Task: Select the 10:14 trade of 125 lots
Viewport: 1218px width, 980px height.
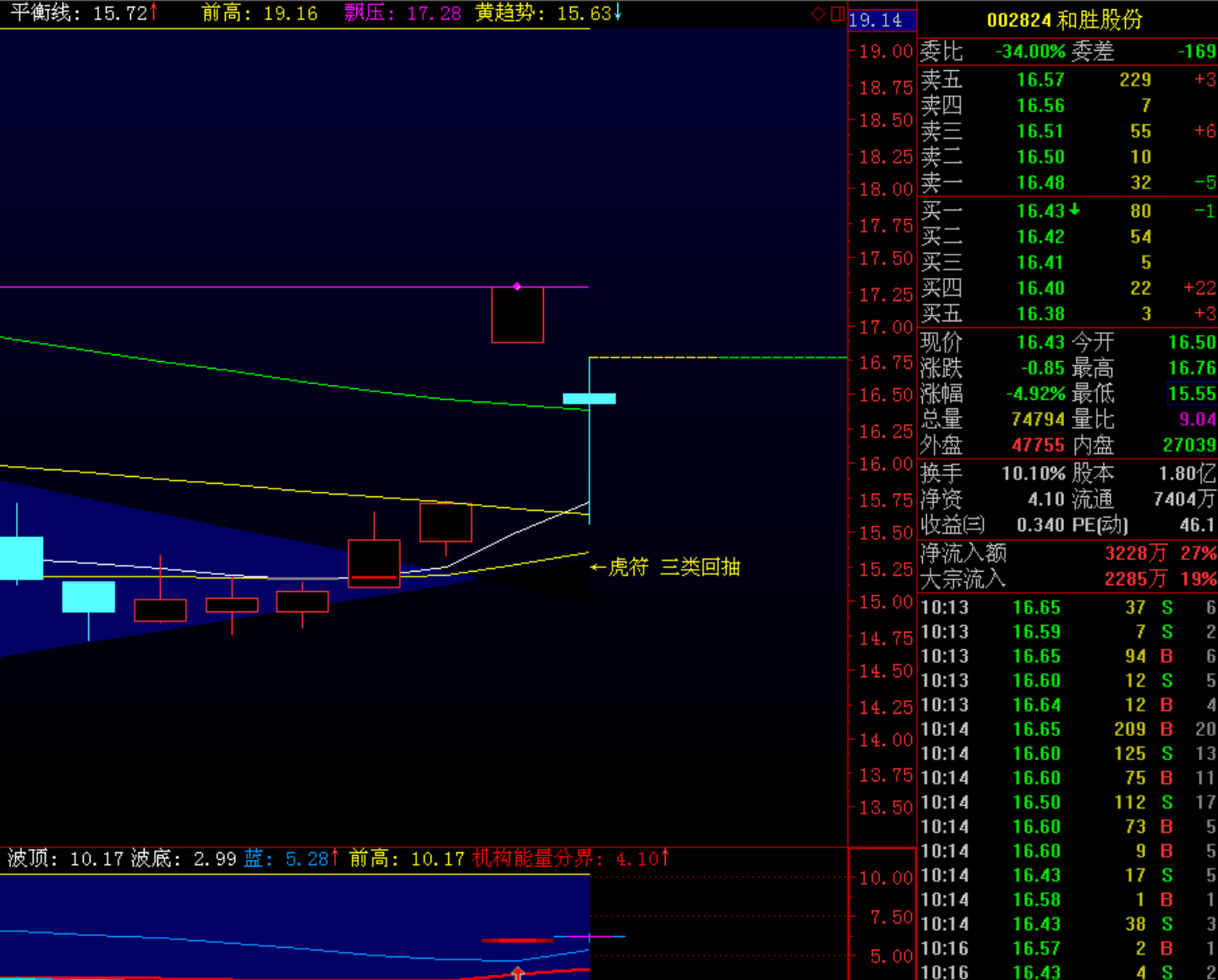Action: 1067,753
